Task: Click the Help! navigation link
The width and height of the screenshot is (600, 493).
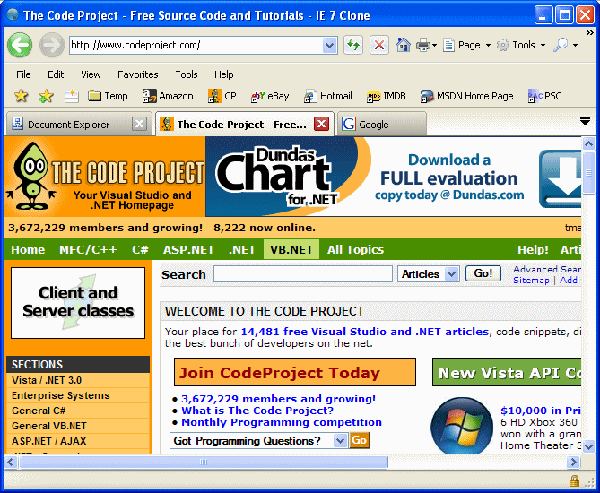Action: pos(533,250)
